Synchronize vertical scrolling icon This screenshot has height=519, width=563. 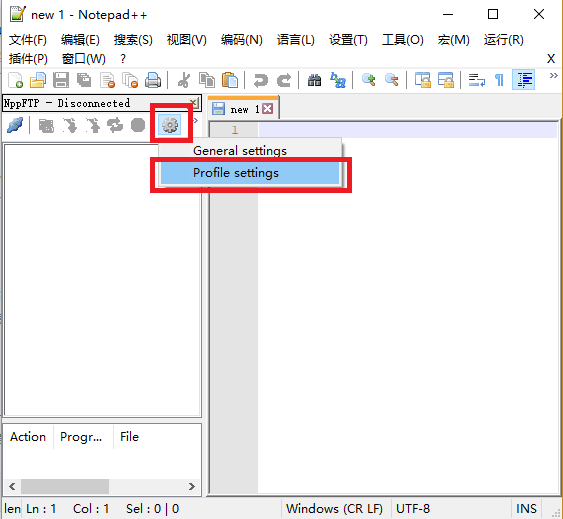[422, 80]
